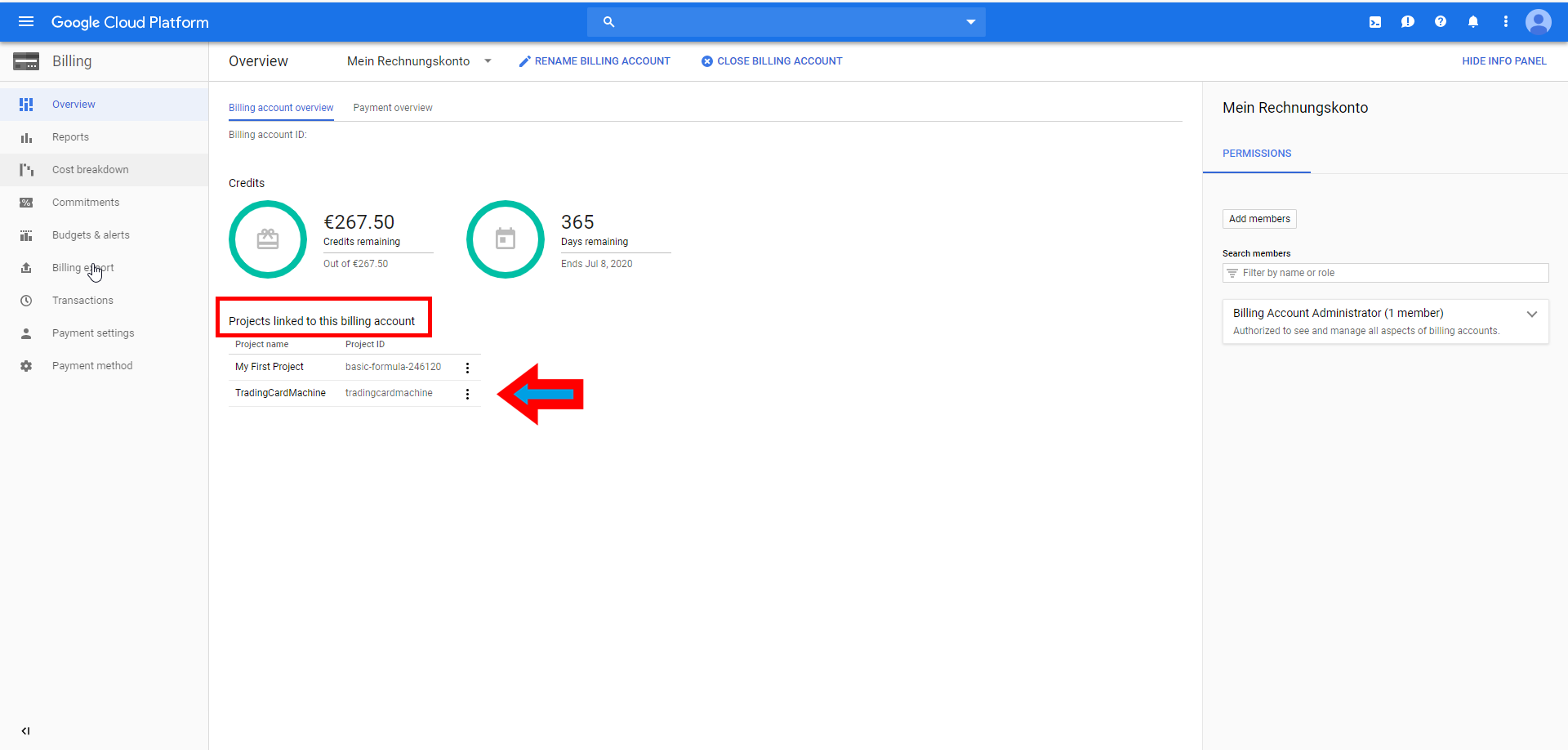Open Transactions in the sidebar
Image resolution: width=1568 pixels, height=750 pixels.
pyautogui.click(x=105, y=301)
